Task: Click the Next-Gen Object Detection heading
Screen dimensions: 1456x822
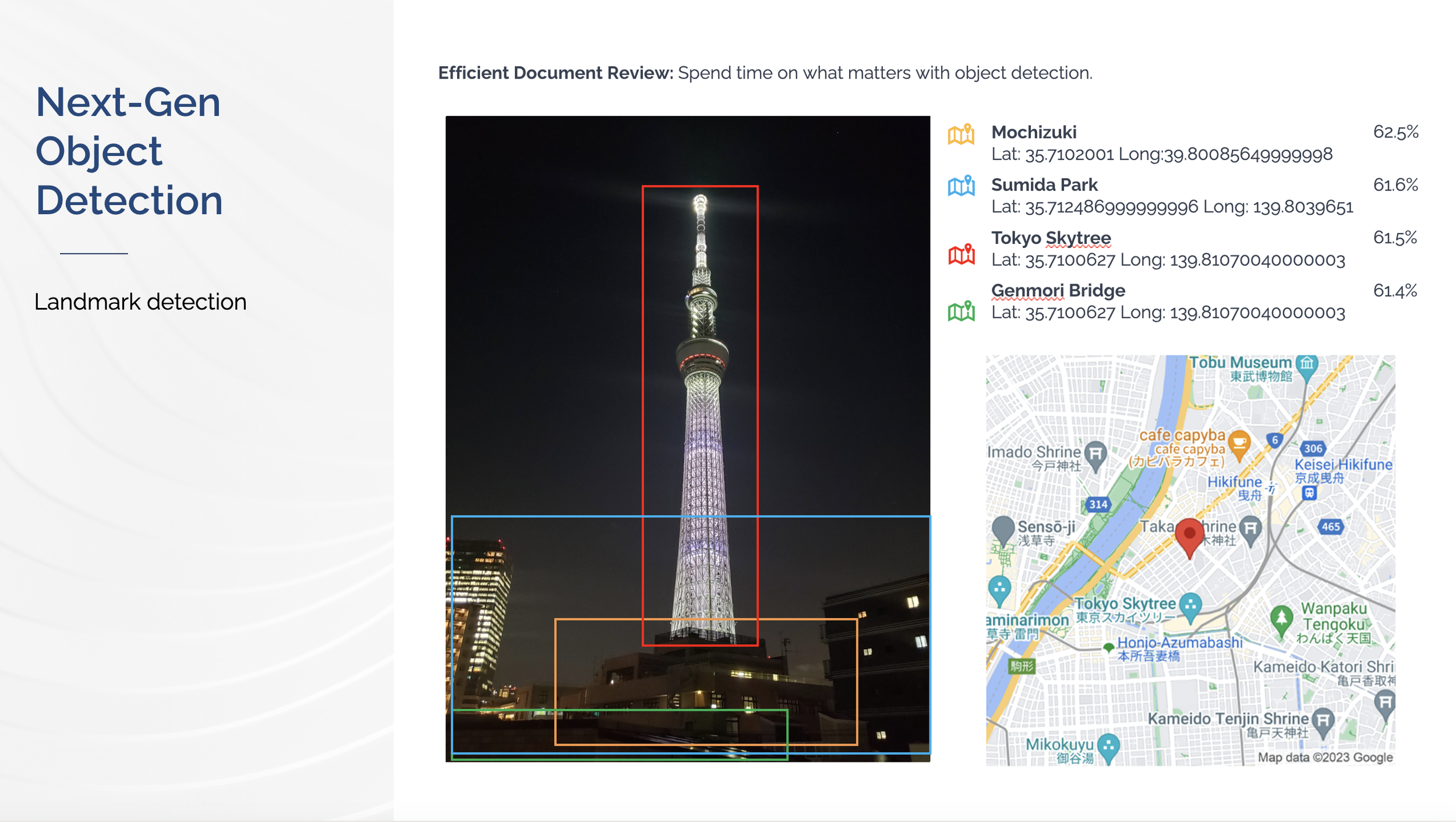Action: (x=129, y=151)
